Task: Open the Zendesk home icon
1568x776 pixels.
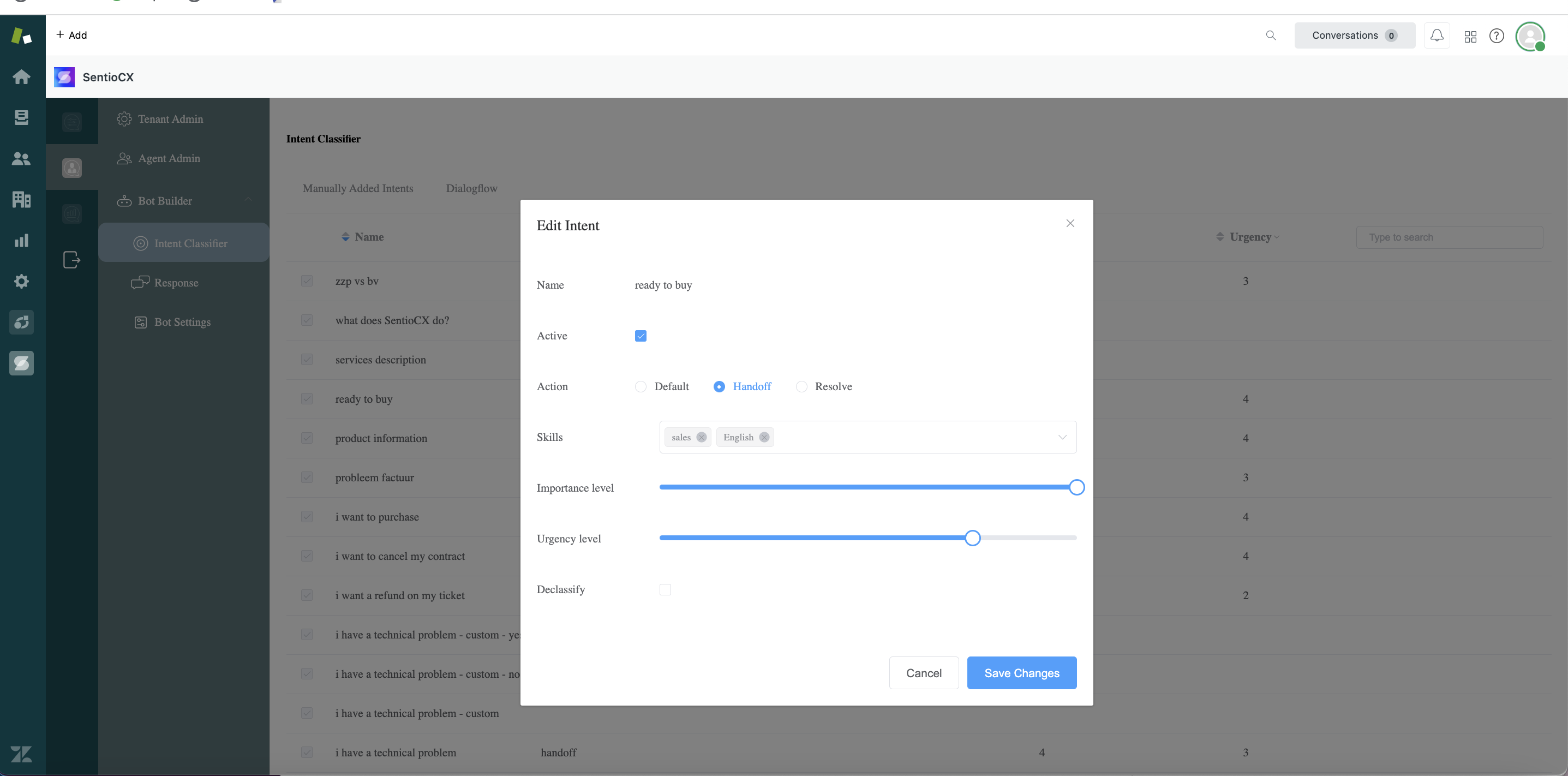Action: pos(22,77)
